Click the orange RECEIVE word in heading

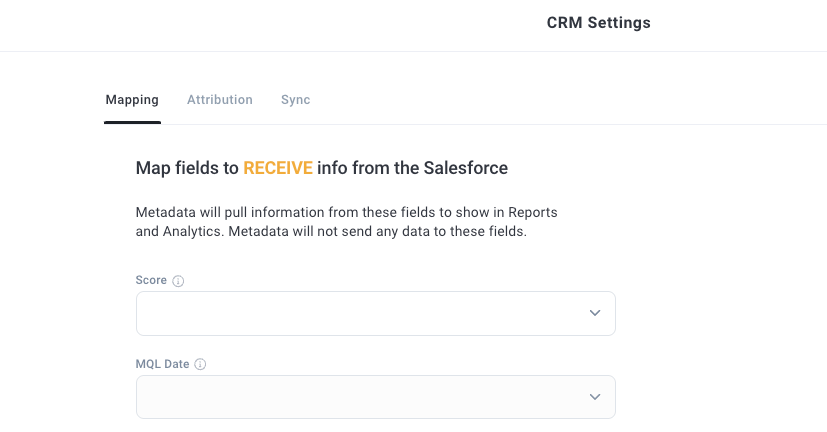(x=278, y=168)
